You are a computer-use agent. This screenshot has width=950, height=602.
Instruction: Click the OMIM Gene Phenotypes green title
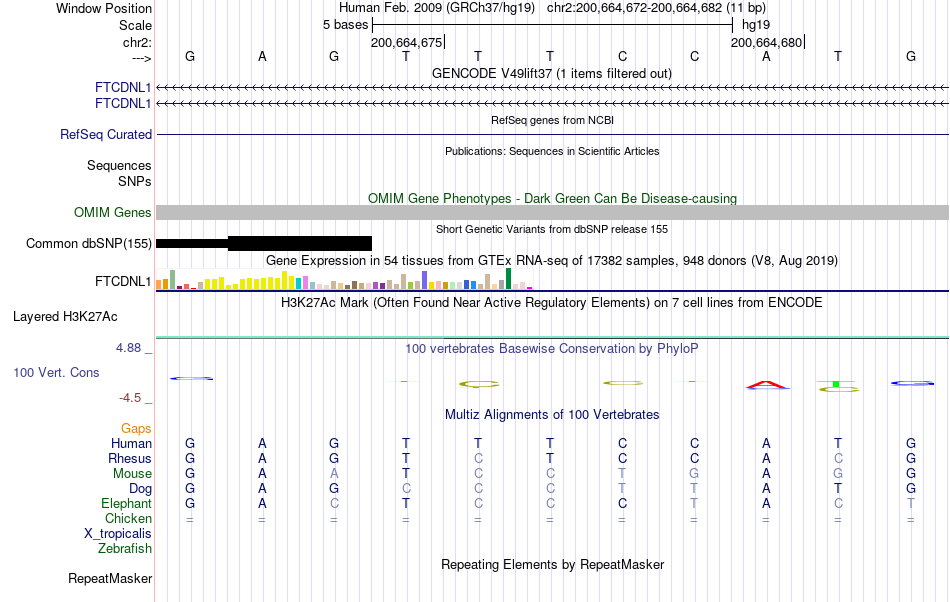[552, 199]
